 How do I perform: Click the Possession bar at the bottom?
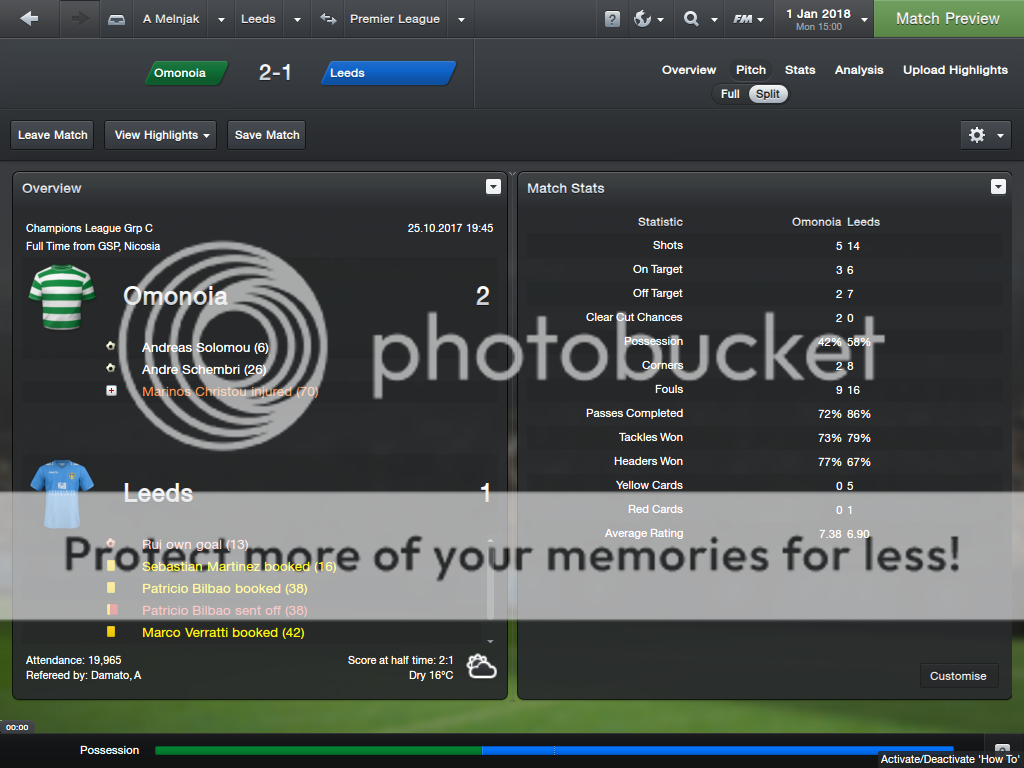click(553, 750)
